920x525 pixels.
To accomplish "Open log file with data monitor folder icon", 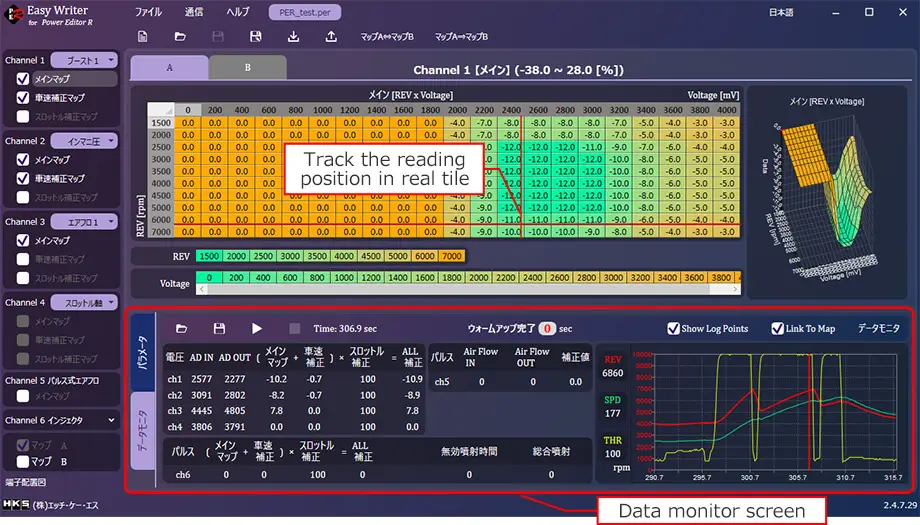I will 181,328.
